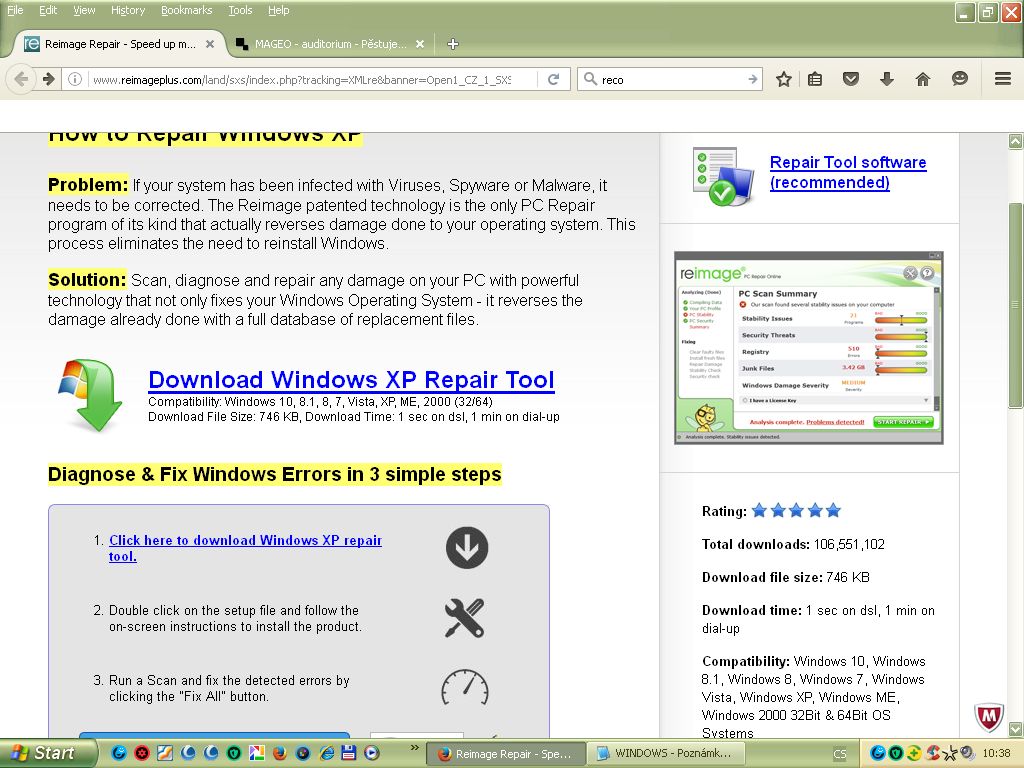Viewport: 1024px width, 768px height.
Task: Click the system clock showing 10:38
Action: coord(997,753)
